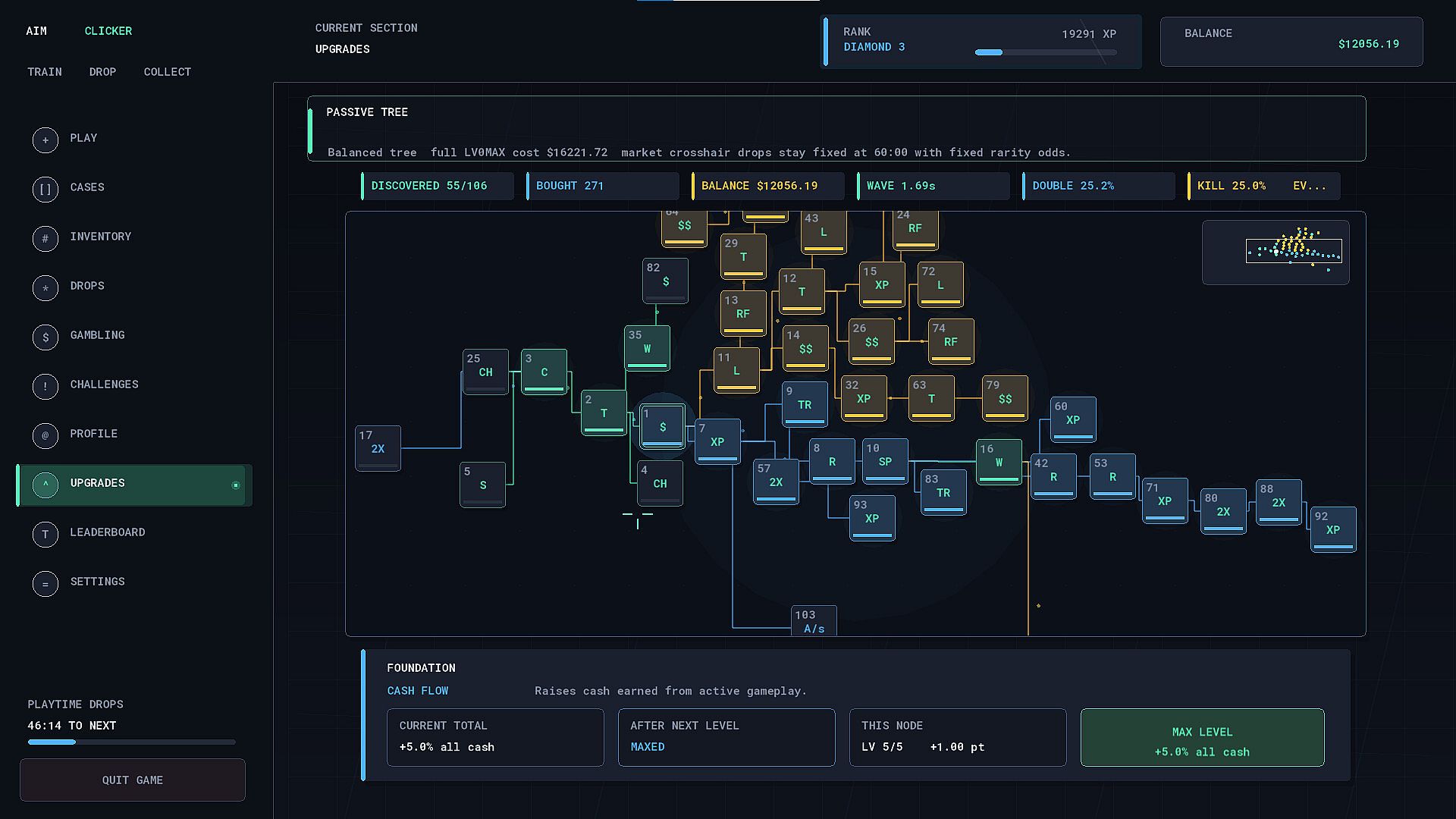Select node 1 Cash Flow $ tile
The image size is (1456, 819).
(x=663, y=427)
